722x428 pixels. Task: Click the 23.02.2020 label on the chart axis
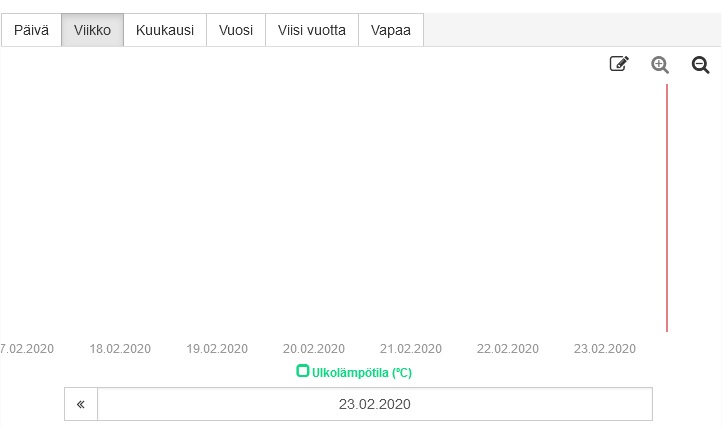coord(604,349)
